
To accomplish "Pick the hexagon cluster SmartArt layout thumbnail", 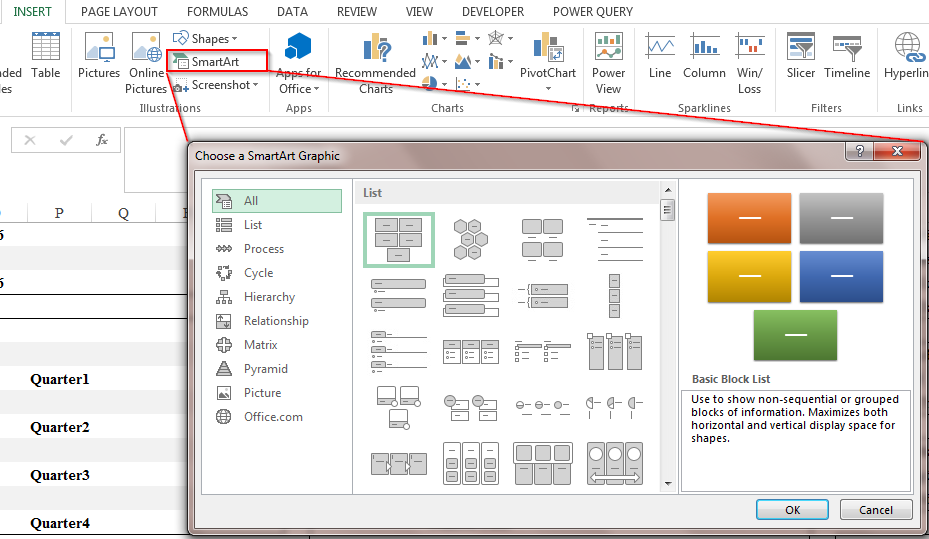I will click(x=470, y=239).
